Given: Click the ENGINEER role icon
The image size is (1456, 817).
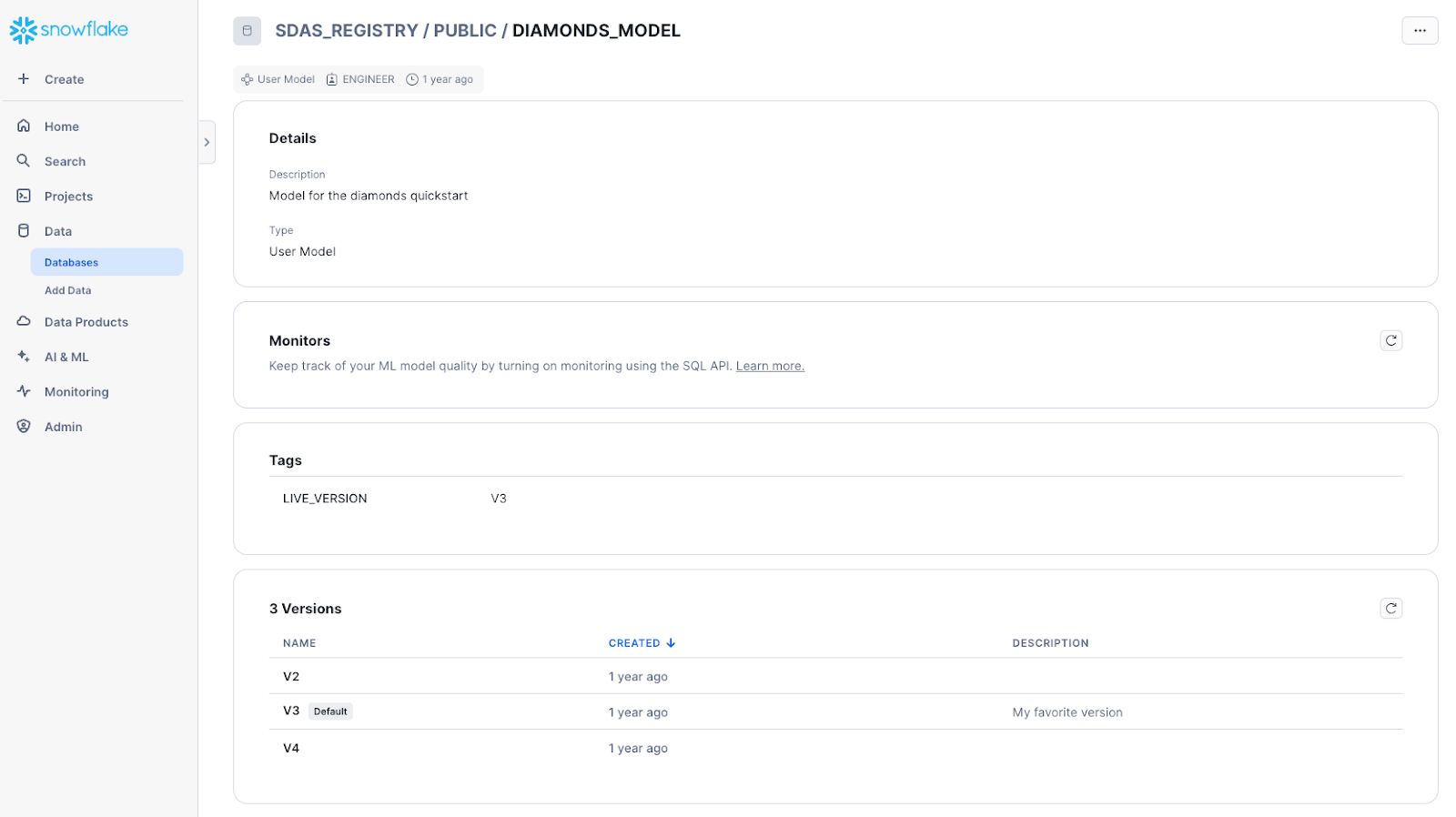Looking at the screenshot, I should point(332,79).
